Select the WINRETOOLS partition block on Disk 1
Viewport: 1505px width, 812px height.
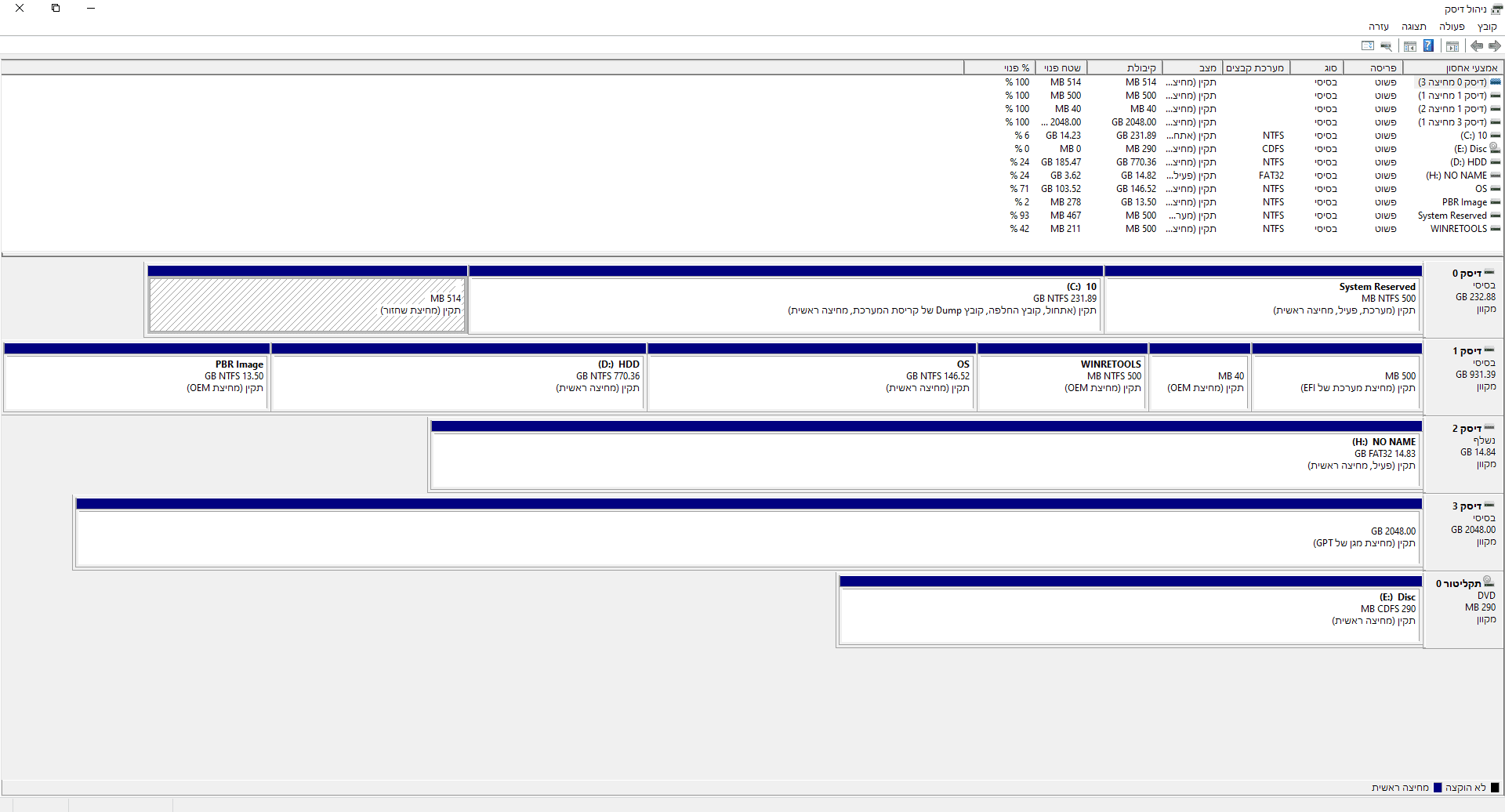(1062, 377)
